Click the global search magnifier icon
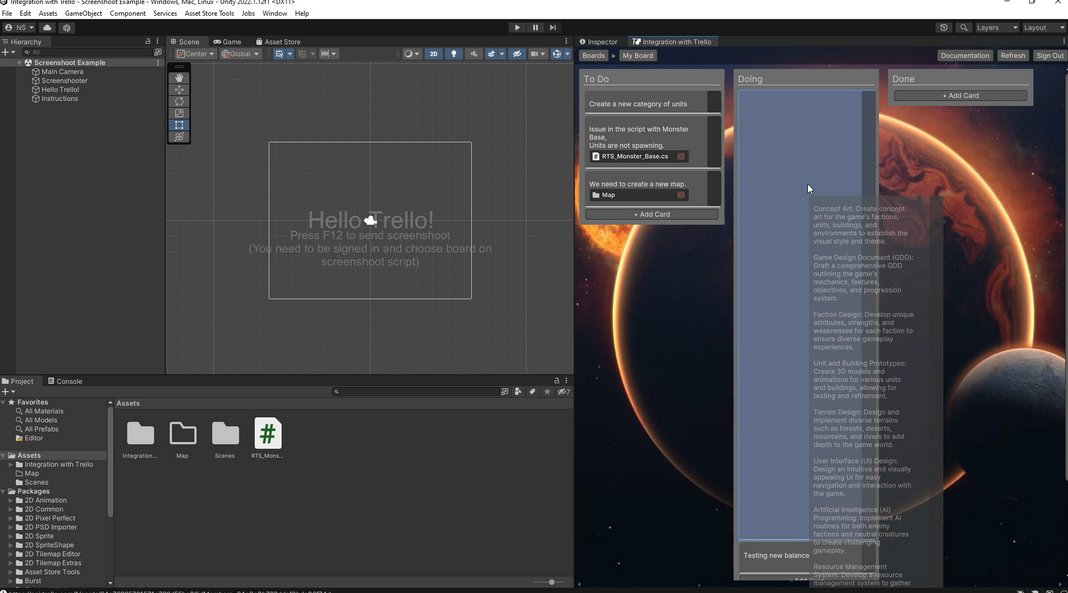 click(x=963, y=28)
